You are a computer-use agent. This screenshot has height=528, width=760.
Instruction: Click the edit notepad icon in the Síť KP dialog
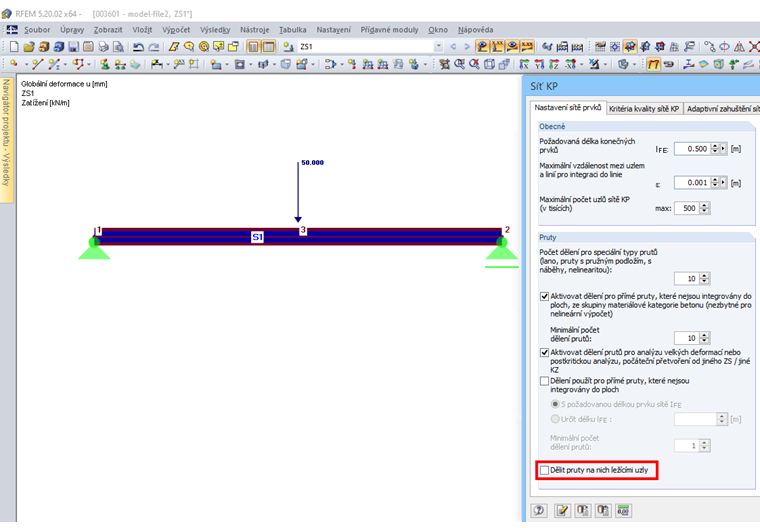click(x=562, y=510)
